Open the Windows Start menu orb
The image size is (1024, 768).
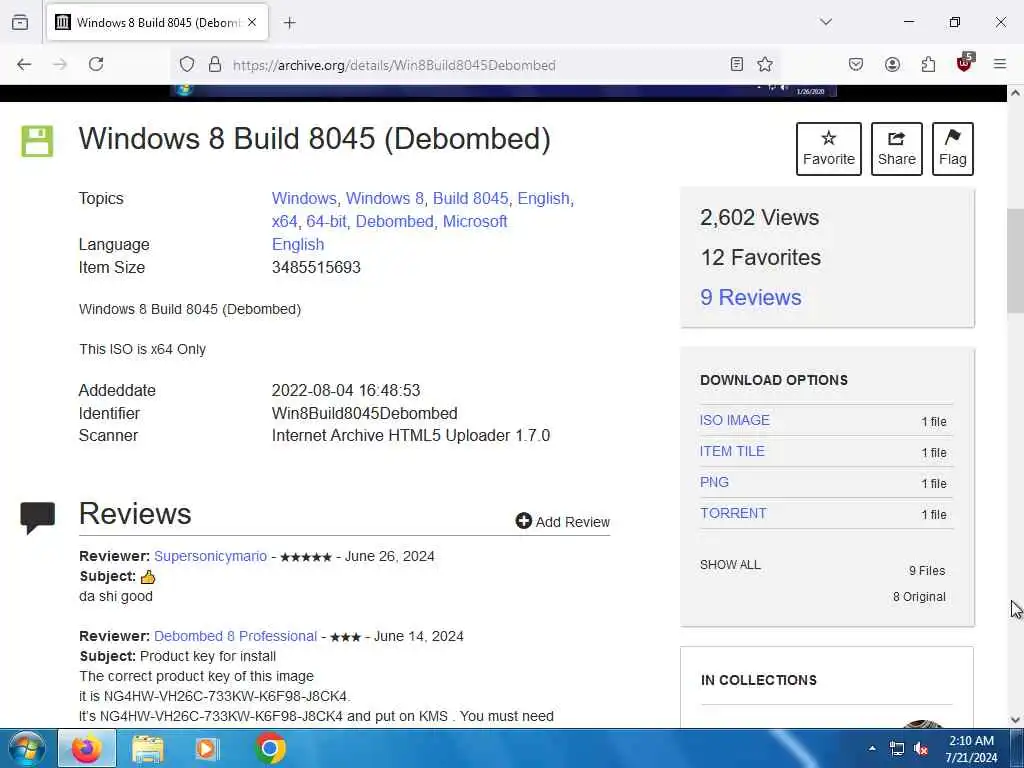pyautogui.click(x=27, y=748)
